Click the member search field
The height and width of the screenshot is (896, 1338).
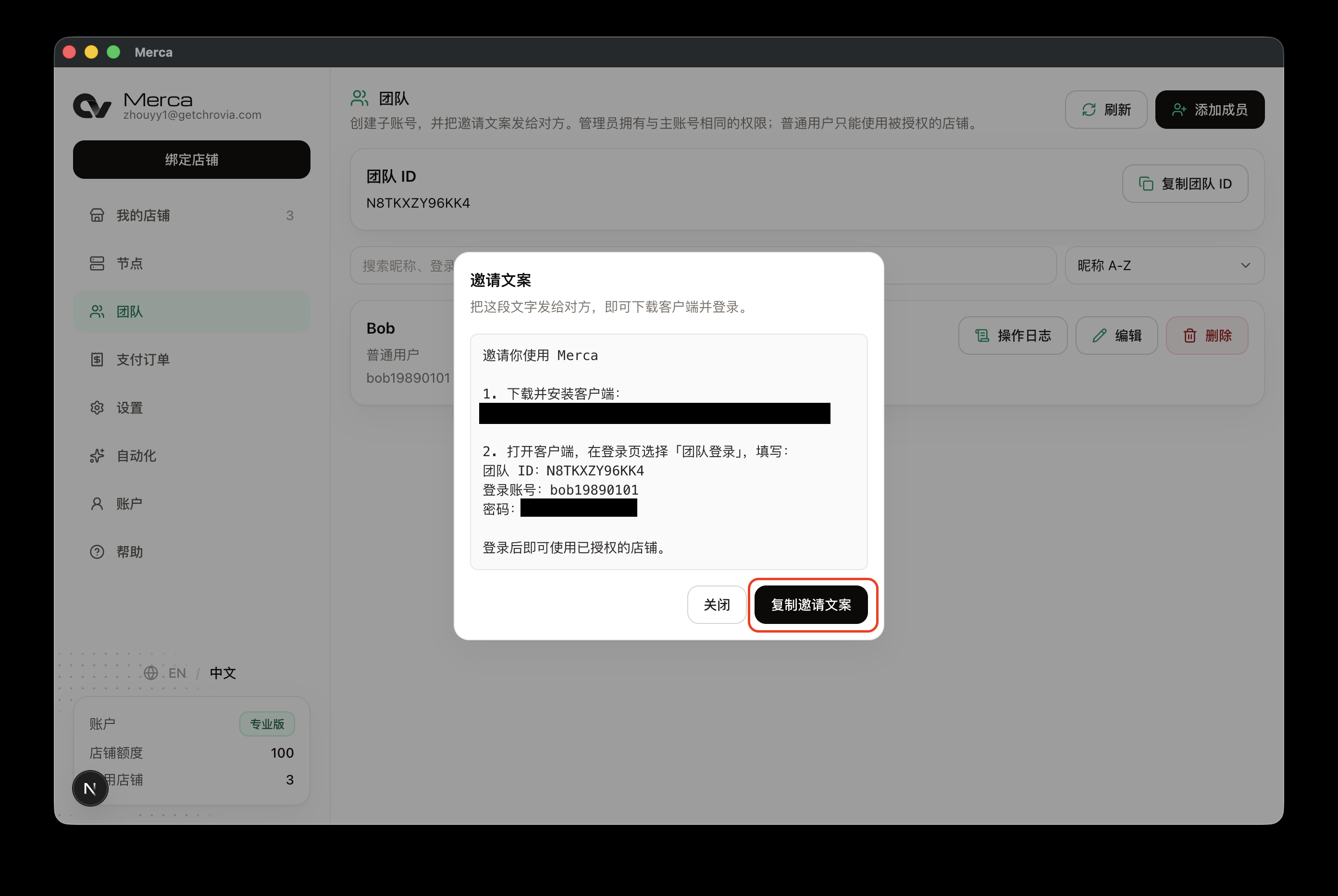pyautogui.click(x=703, y=265)
